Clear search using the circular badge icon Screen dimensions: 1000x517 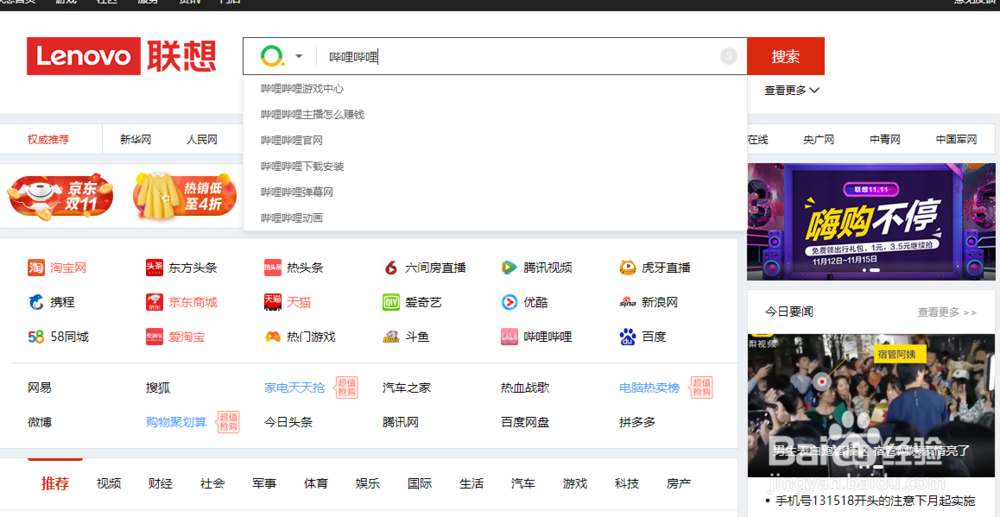(729, 56)
